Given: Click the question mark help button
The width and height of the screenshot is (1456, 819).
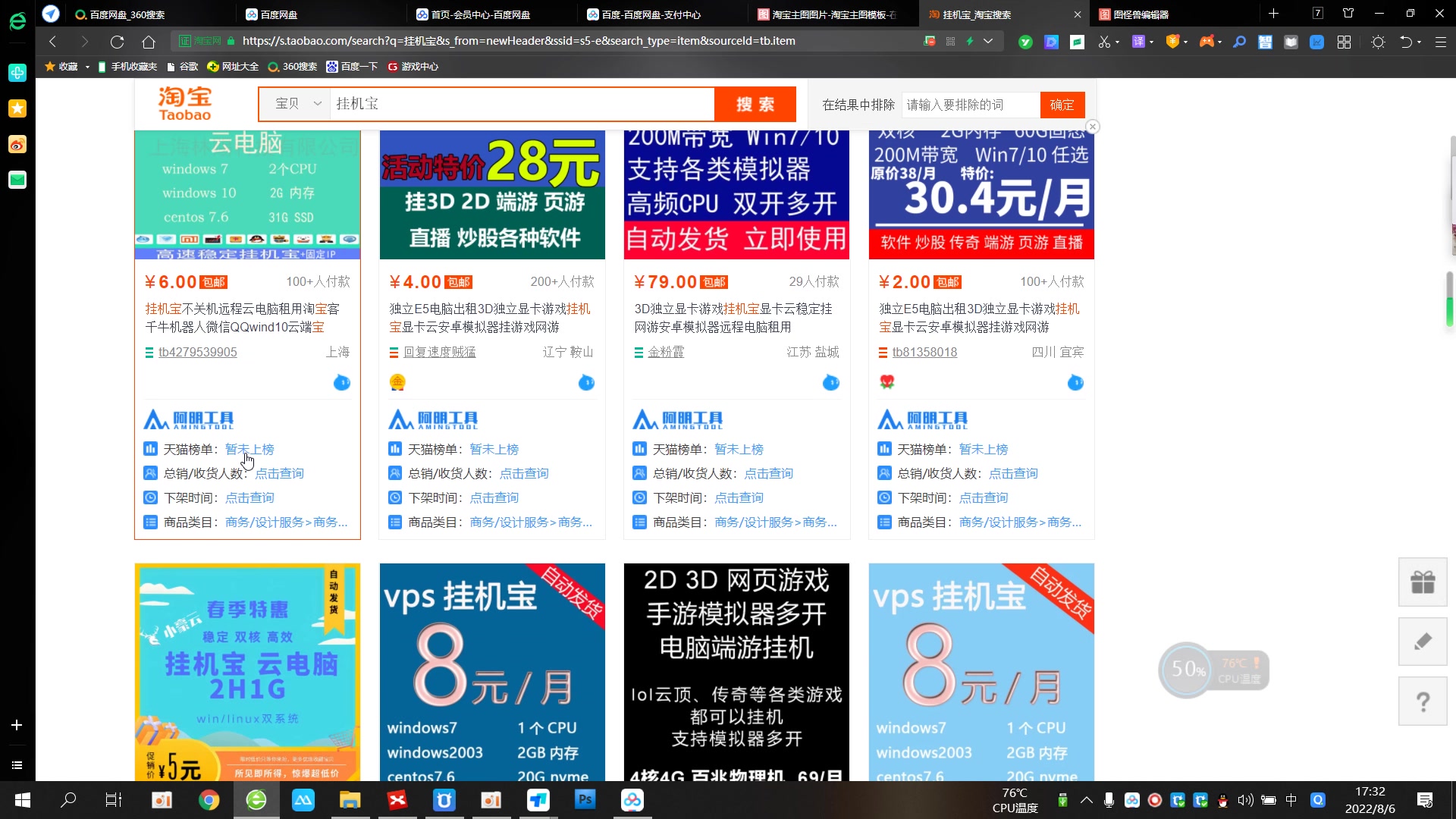Looking at the screenshot, I should (x=1423, y=701).
